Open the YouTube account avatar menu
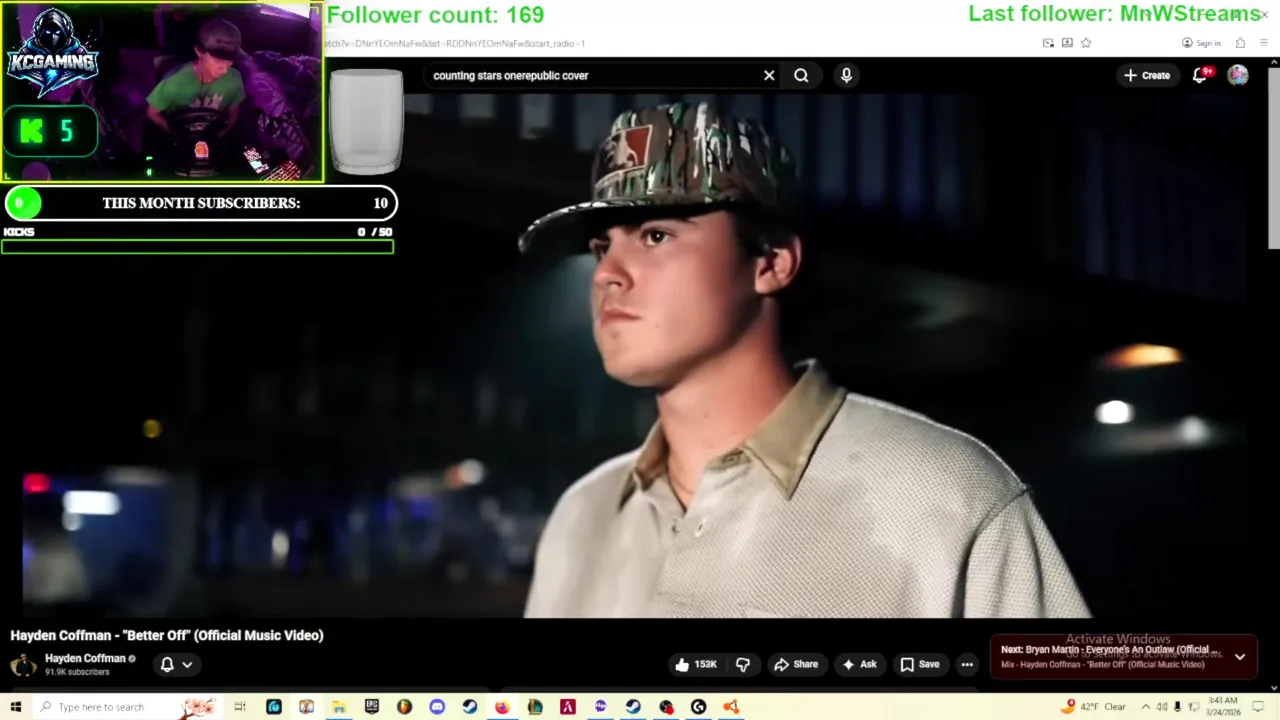Viewport: 1280px width, 720px height. pos(1238,75)
